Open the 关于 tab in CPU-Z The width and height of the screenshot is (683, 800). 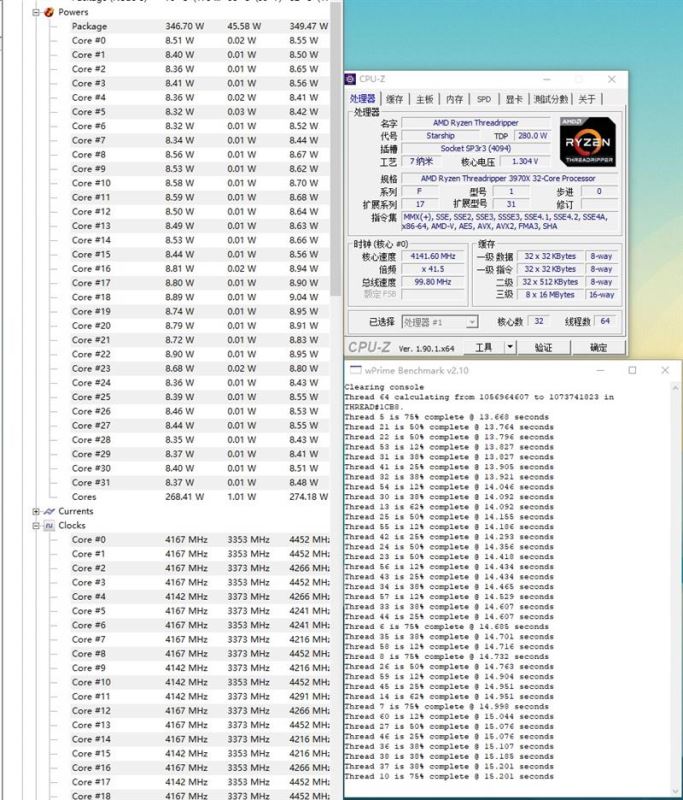[x=587, y=99]
